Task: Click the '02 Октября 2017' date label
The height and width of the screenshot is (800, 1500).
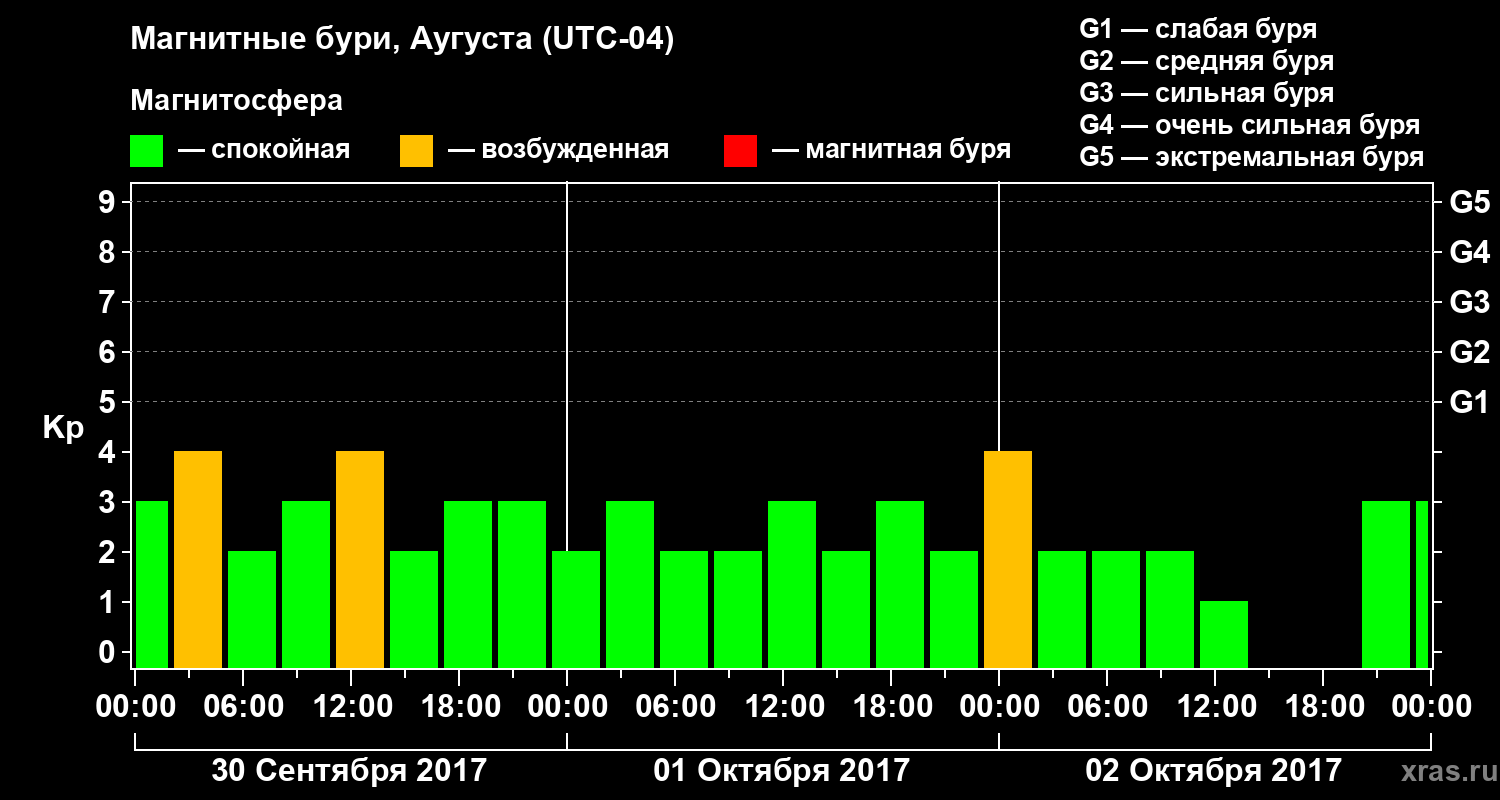Action: coord(1214,771)
